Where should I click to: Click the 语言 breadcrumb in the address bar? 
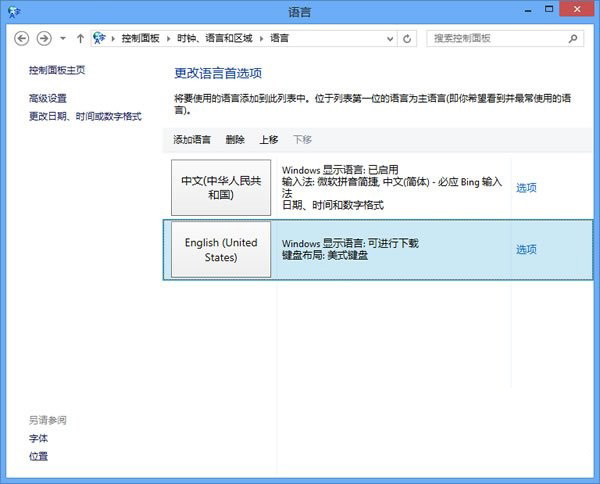279,38
